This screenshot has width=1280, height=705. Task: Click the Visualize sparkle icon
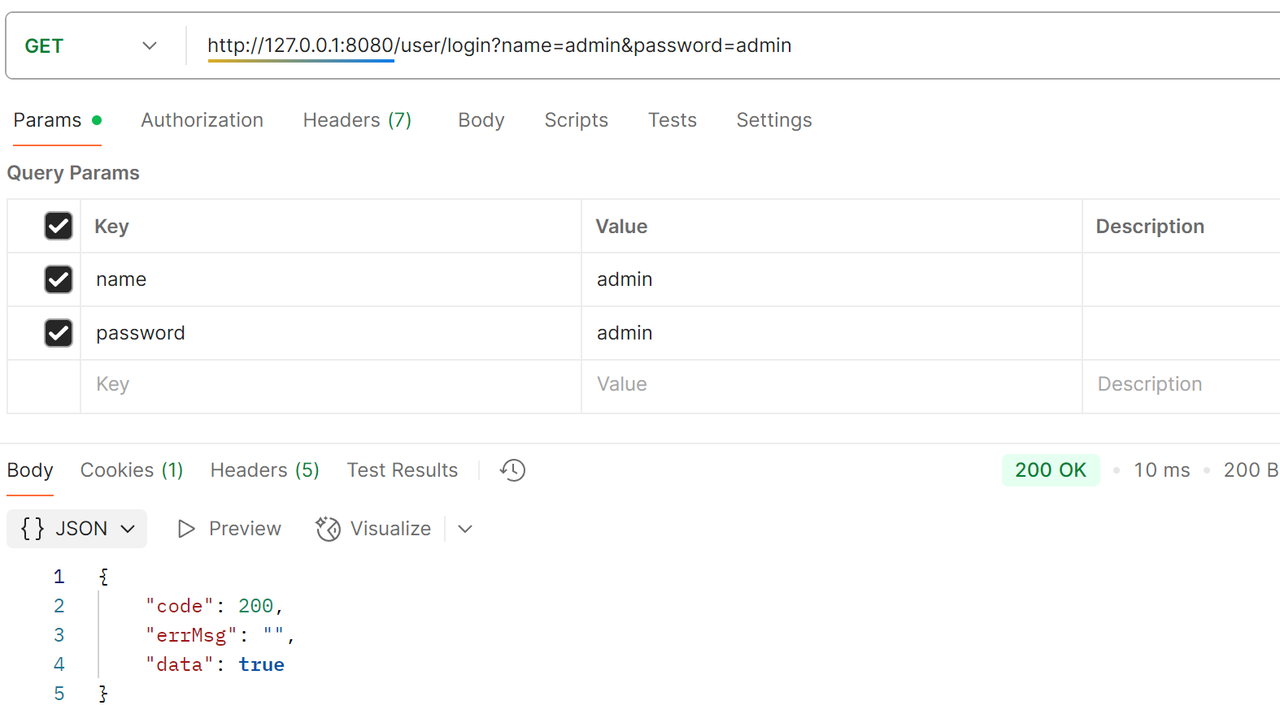(328, 529)
